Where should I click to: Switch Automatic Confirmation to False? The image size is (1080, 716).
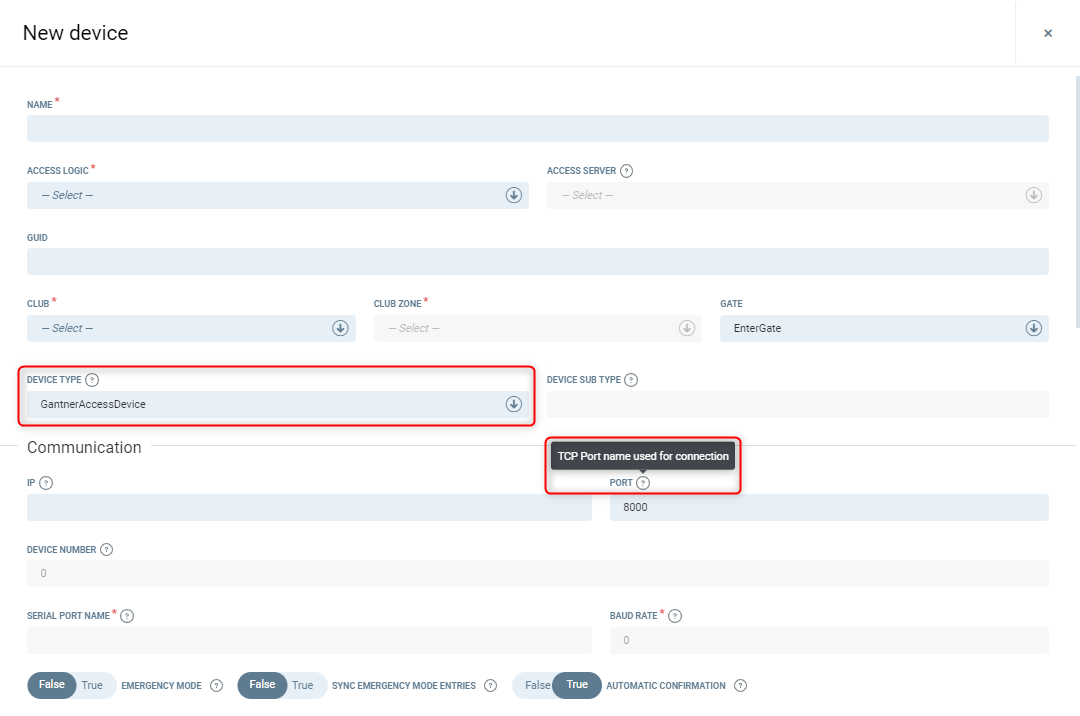point(537,685)
